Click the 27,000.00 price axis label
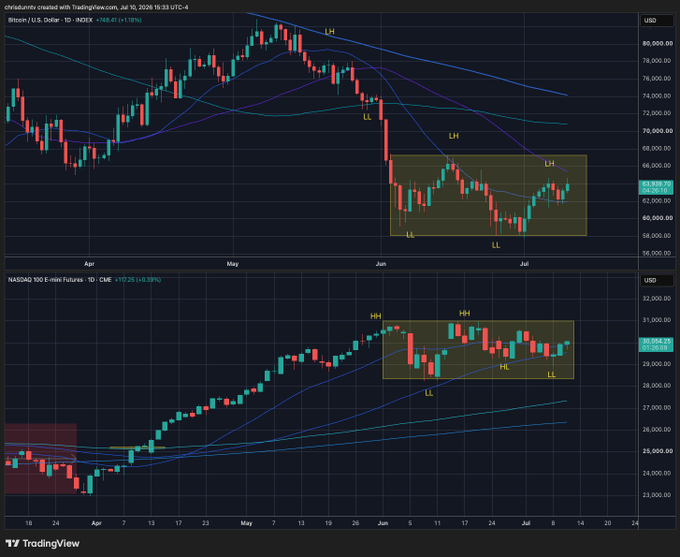Viewport: 680px width, 557px height. click(657, 408)
